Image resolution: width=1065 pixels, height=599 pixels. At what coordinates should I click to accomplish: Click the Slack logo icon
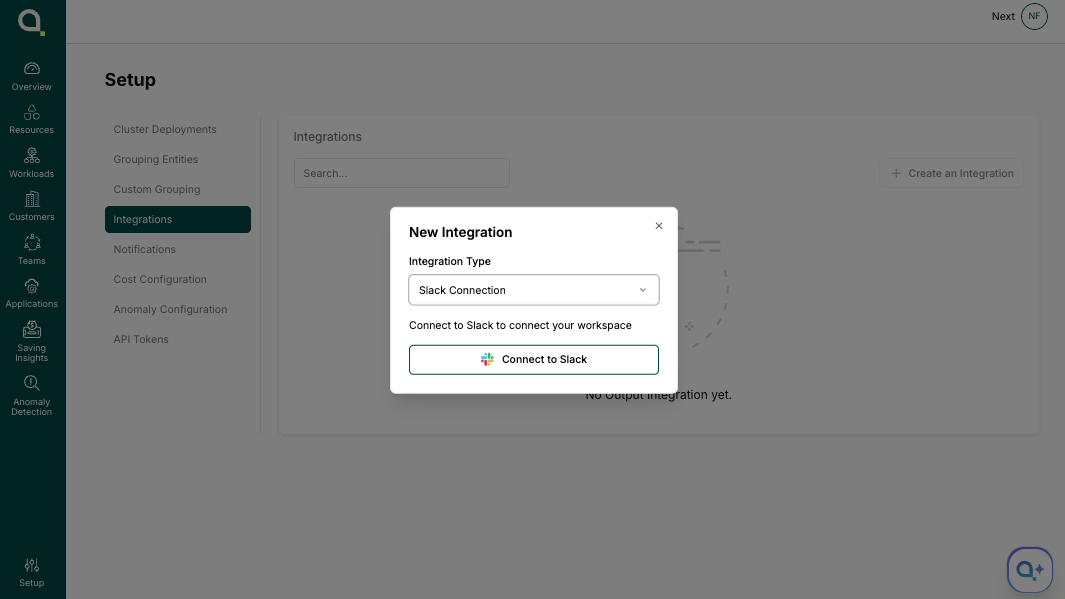(487, 359)
